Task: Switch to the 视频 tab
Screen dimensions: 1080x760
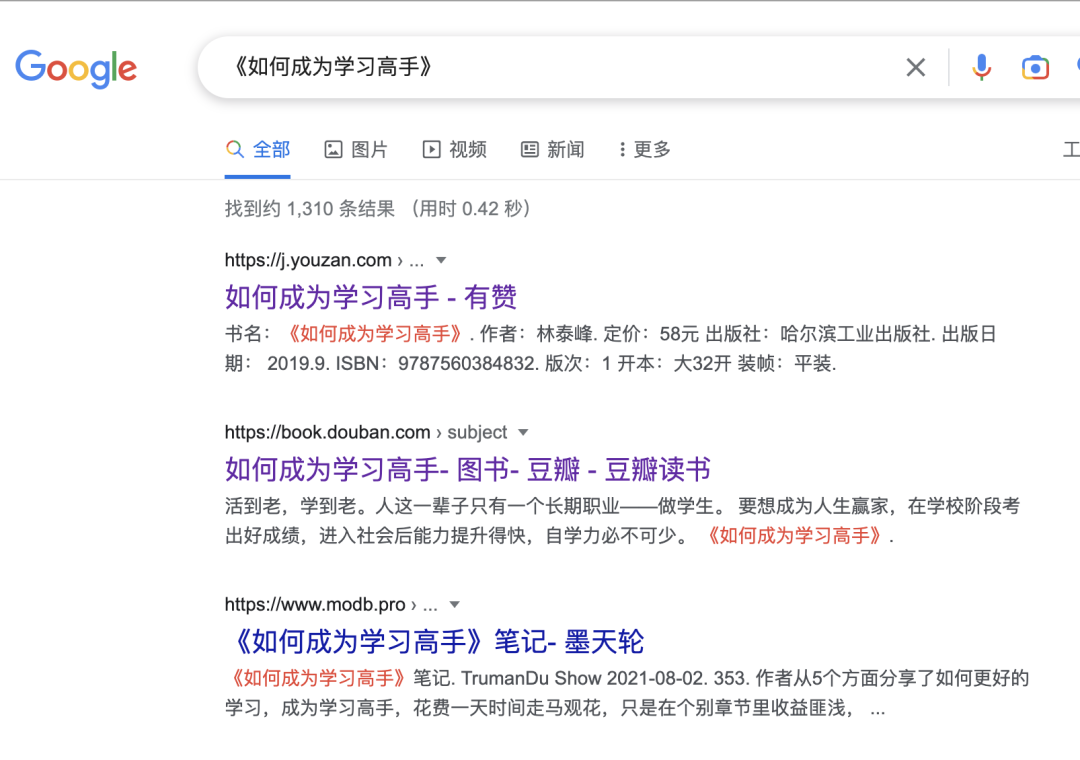Action: click(455, 150)
